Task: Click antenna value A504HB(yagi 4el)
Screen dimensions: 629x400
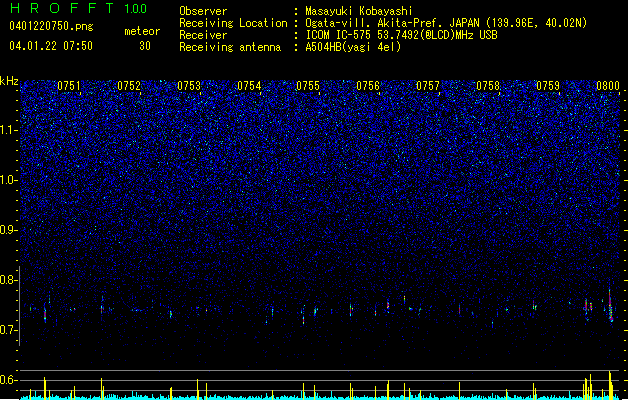Action: tap(353, 47)
